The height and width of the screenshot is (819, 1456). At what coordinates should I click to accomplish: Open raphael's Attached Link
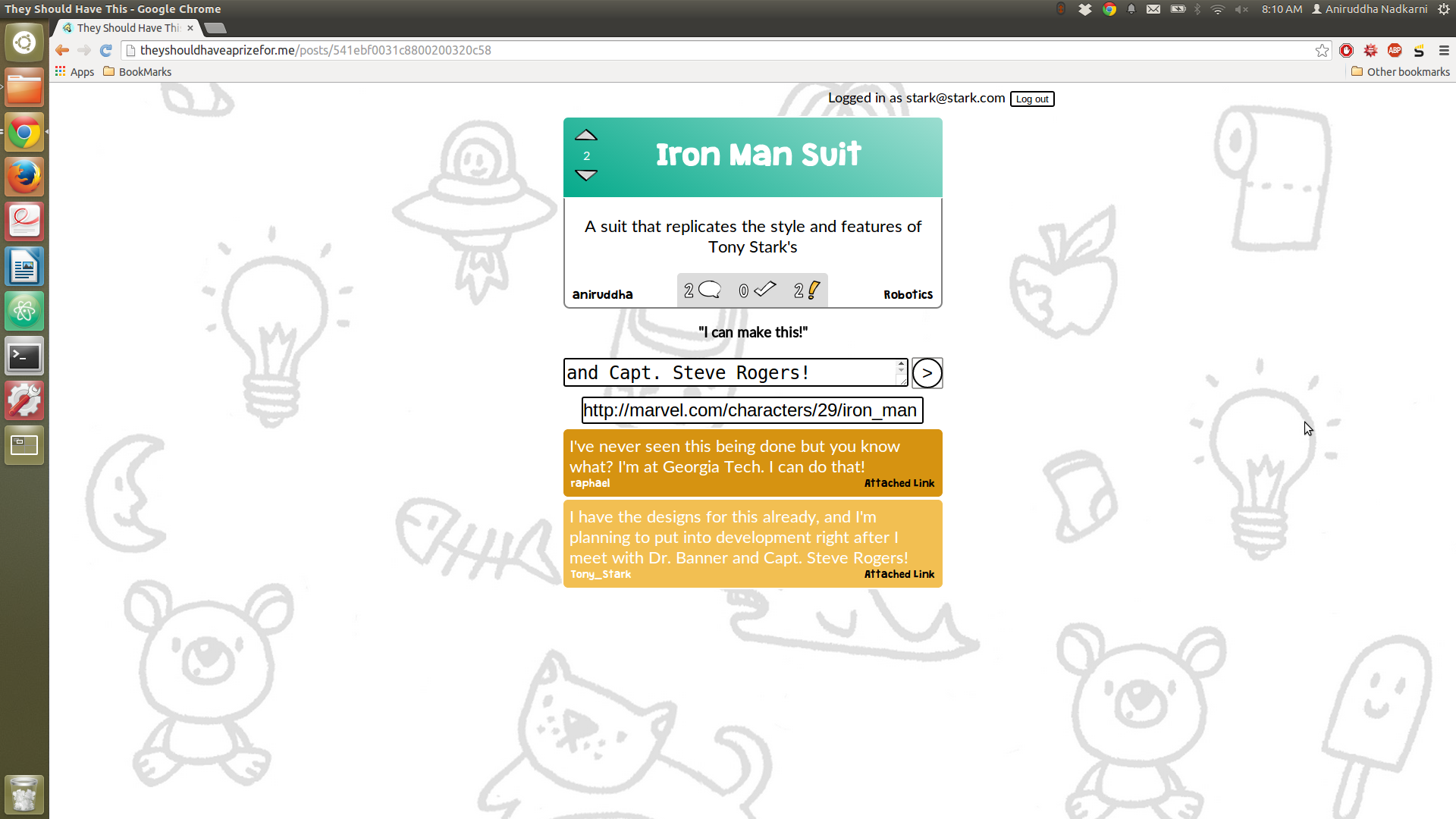899,484
